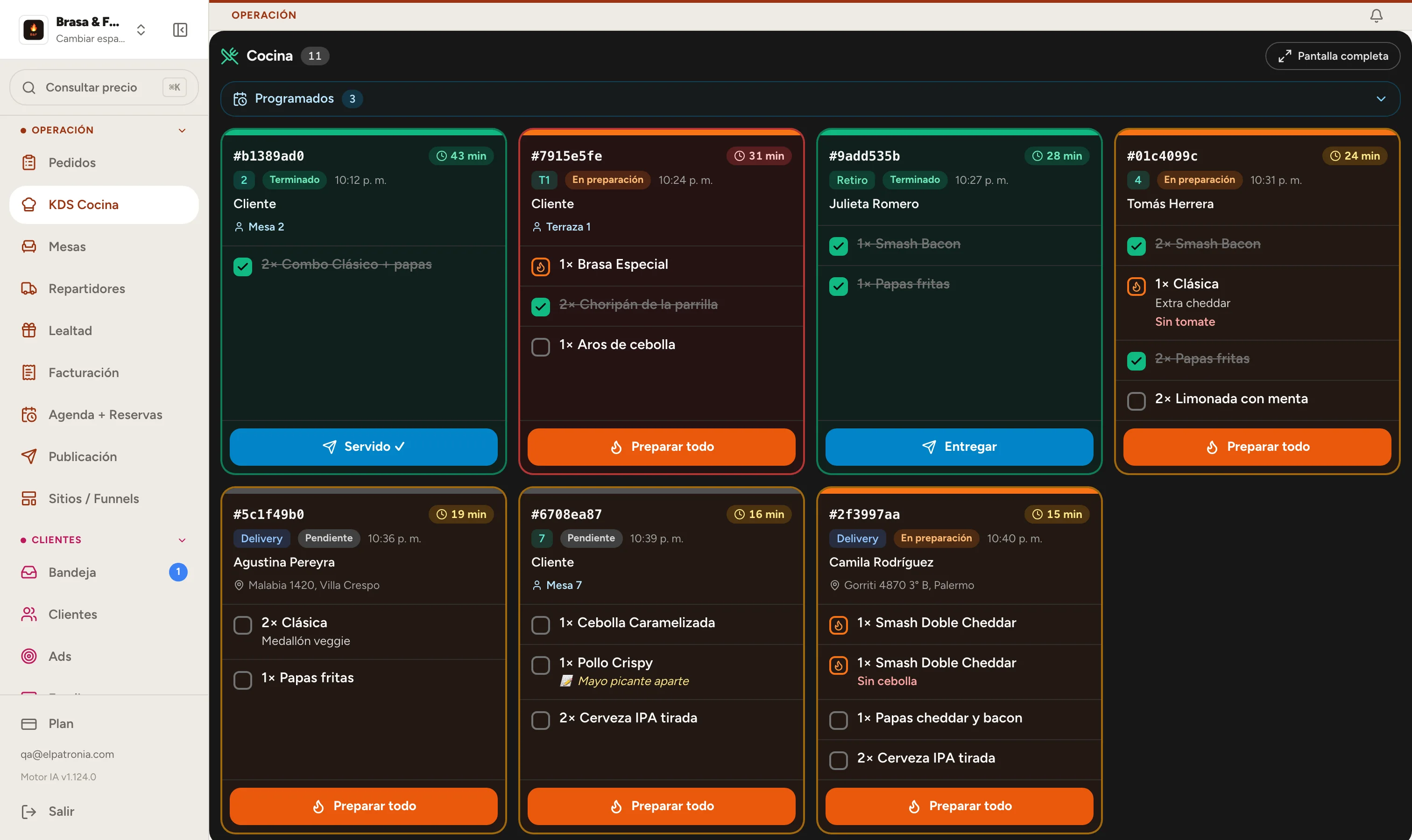The image size is (1412, 840).
Task: Check 2× Clásica Medallón veggie
Action: click(x=242, y=625)
